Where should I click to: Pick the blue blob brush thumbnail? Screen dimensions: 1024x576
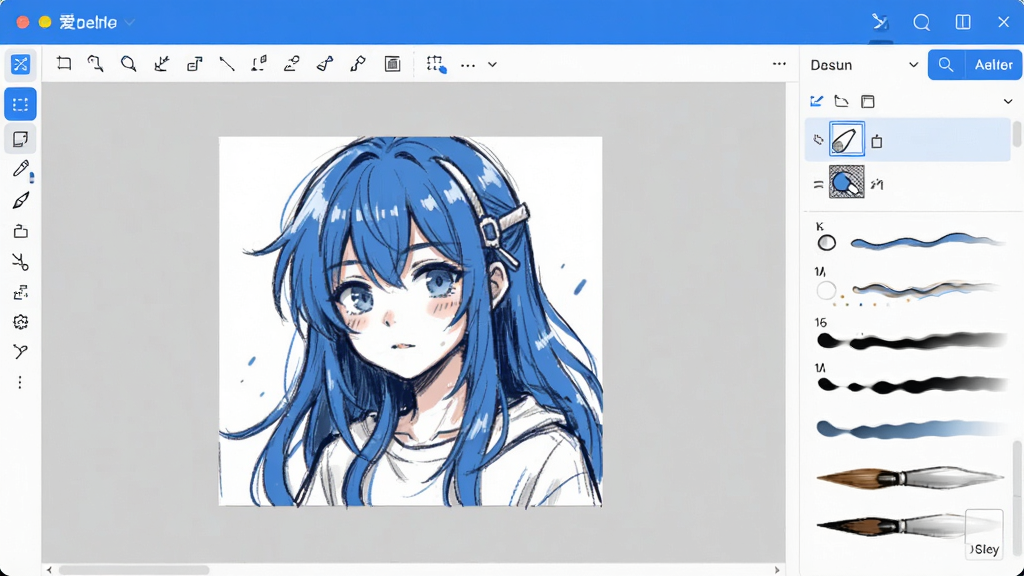[847, 182]
